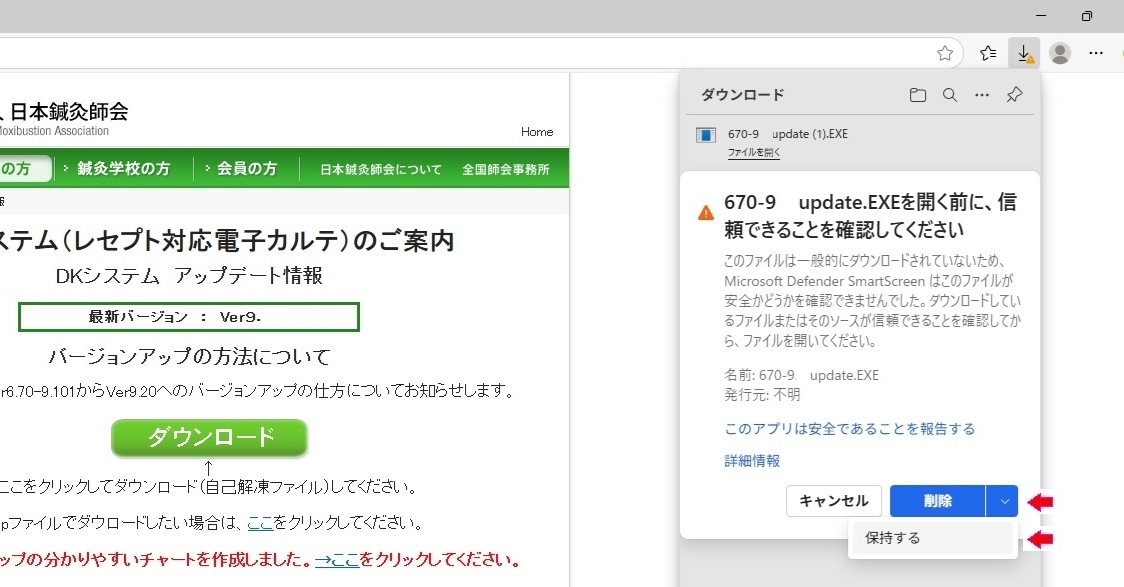Open the user profile avatar
The width and height of the screenshot is (1124, 587).
point(1060,53)
